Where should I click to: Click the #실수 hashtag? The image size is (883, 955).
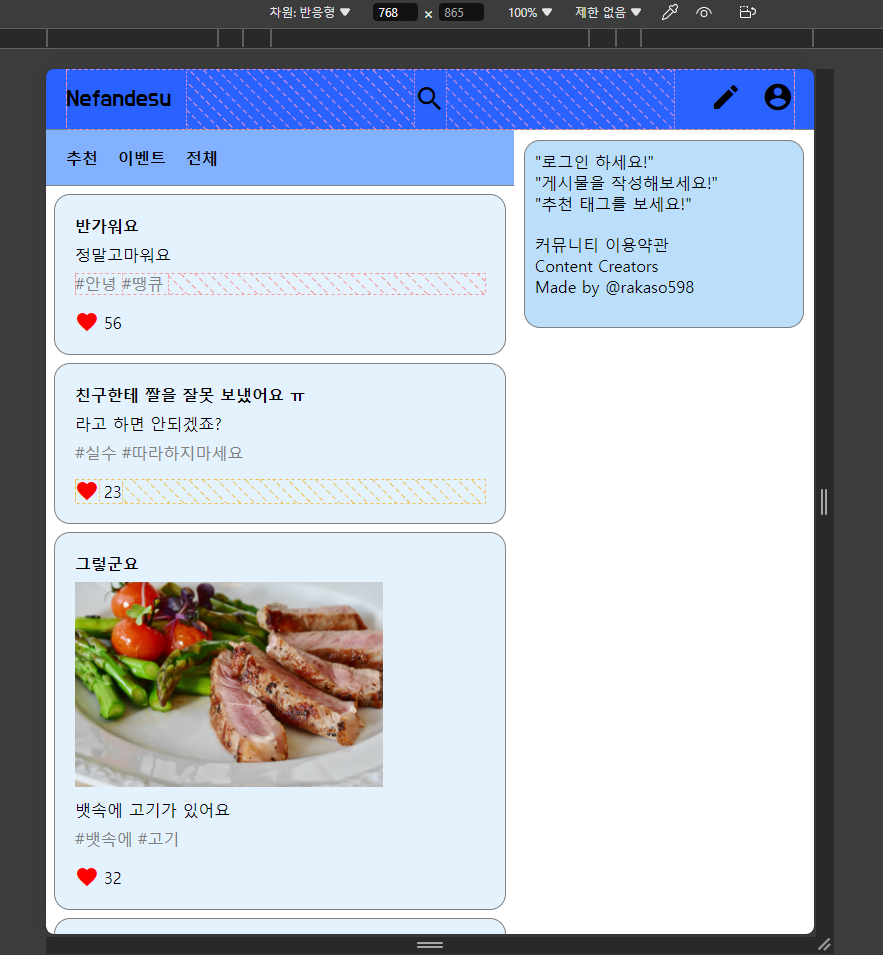tap(96, 453)
